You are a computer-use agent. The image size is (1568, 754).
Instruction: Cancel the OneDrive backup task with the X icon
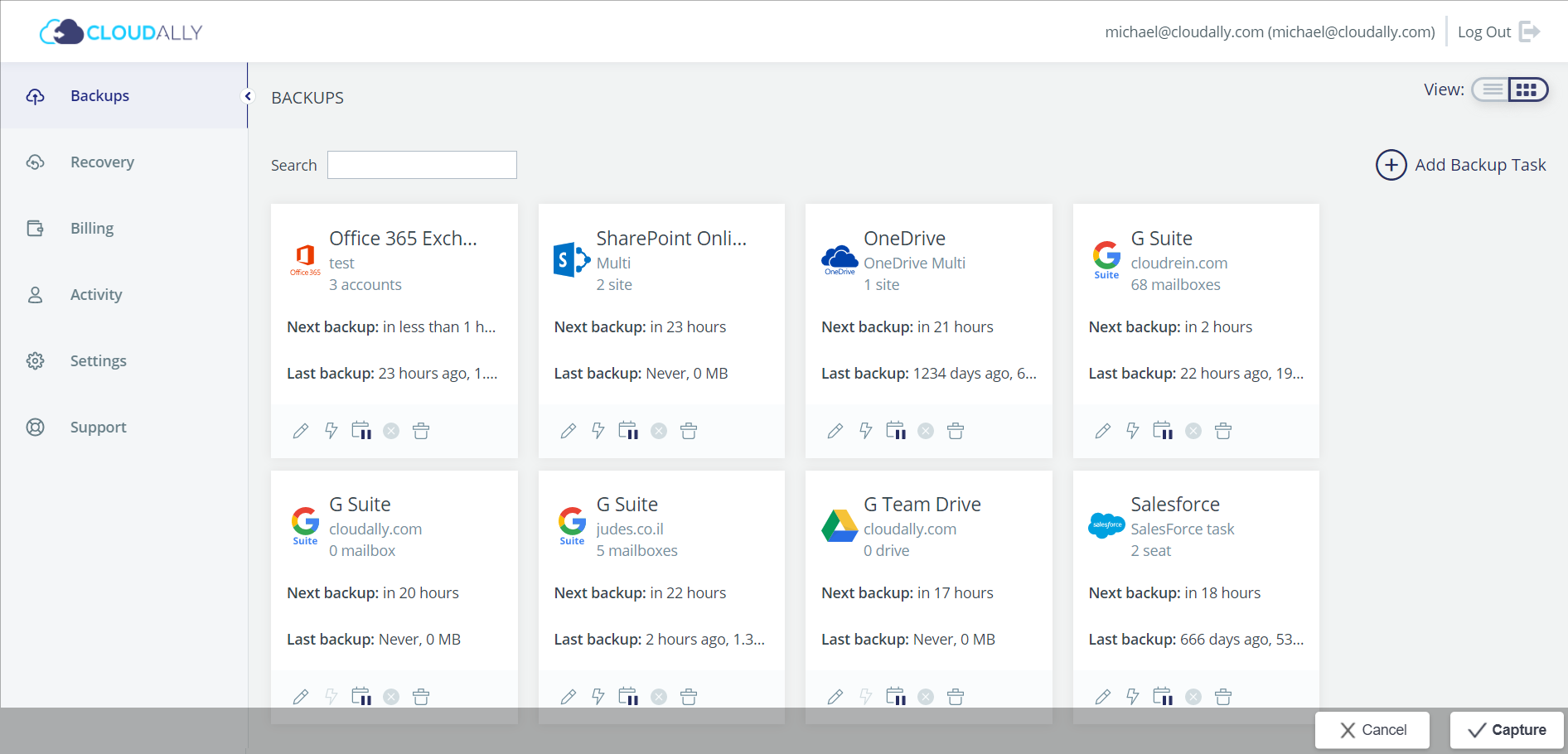tap(926, 431)
